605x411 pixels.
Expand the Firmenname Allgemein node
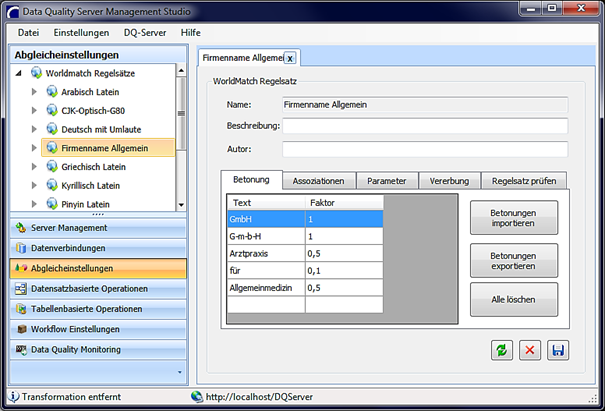point(34,148)
